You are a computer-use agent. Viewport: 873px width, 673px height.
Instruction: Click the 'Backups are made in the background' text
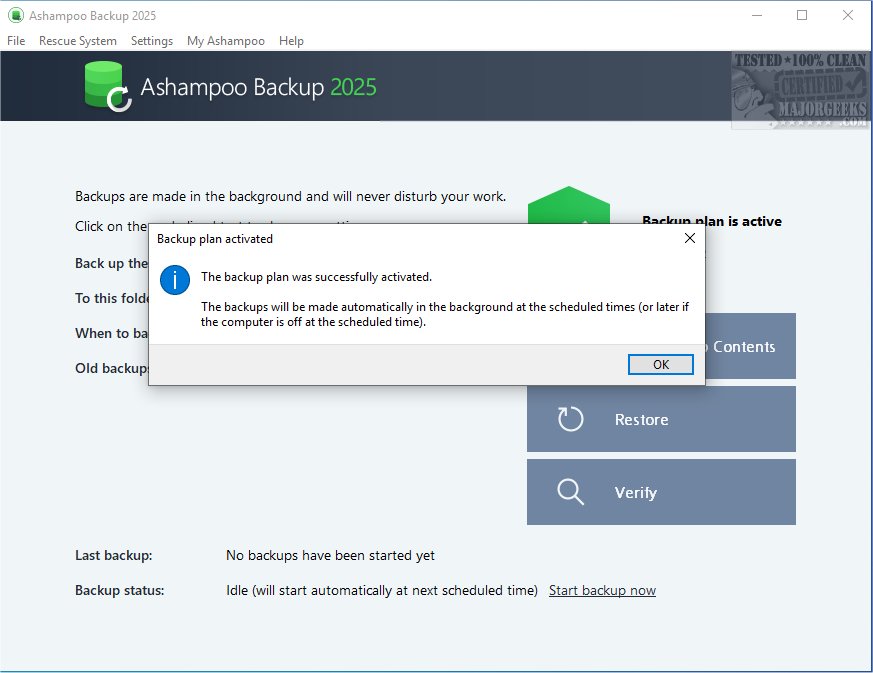[291, 196]
